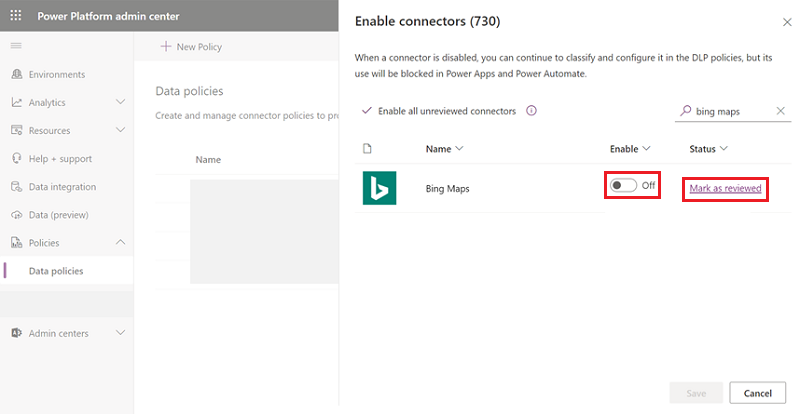The height and width of the screenshot is (414, 800).
Task: Toggle the Bing Maps enable switch
Action: pos(622,186)
